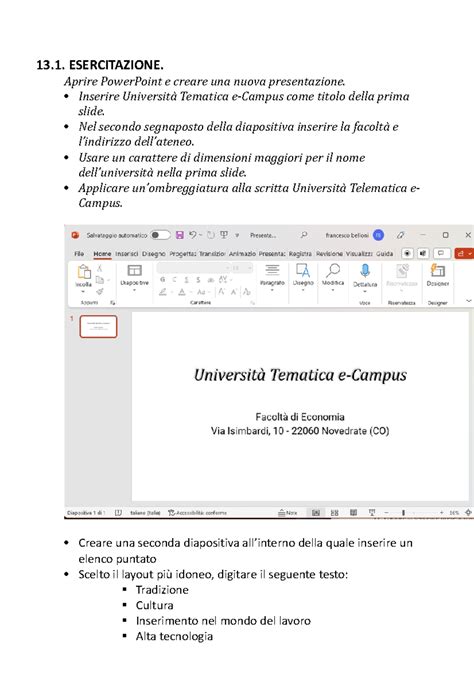
Task: Click the zoom slider handle
Action: pos(403,513)
